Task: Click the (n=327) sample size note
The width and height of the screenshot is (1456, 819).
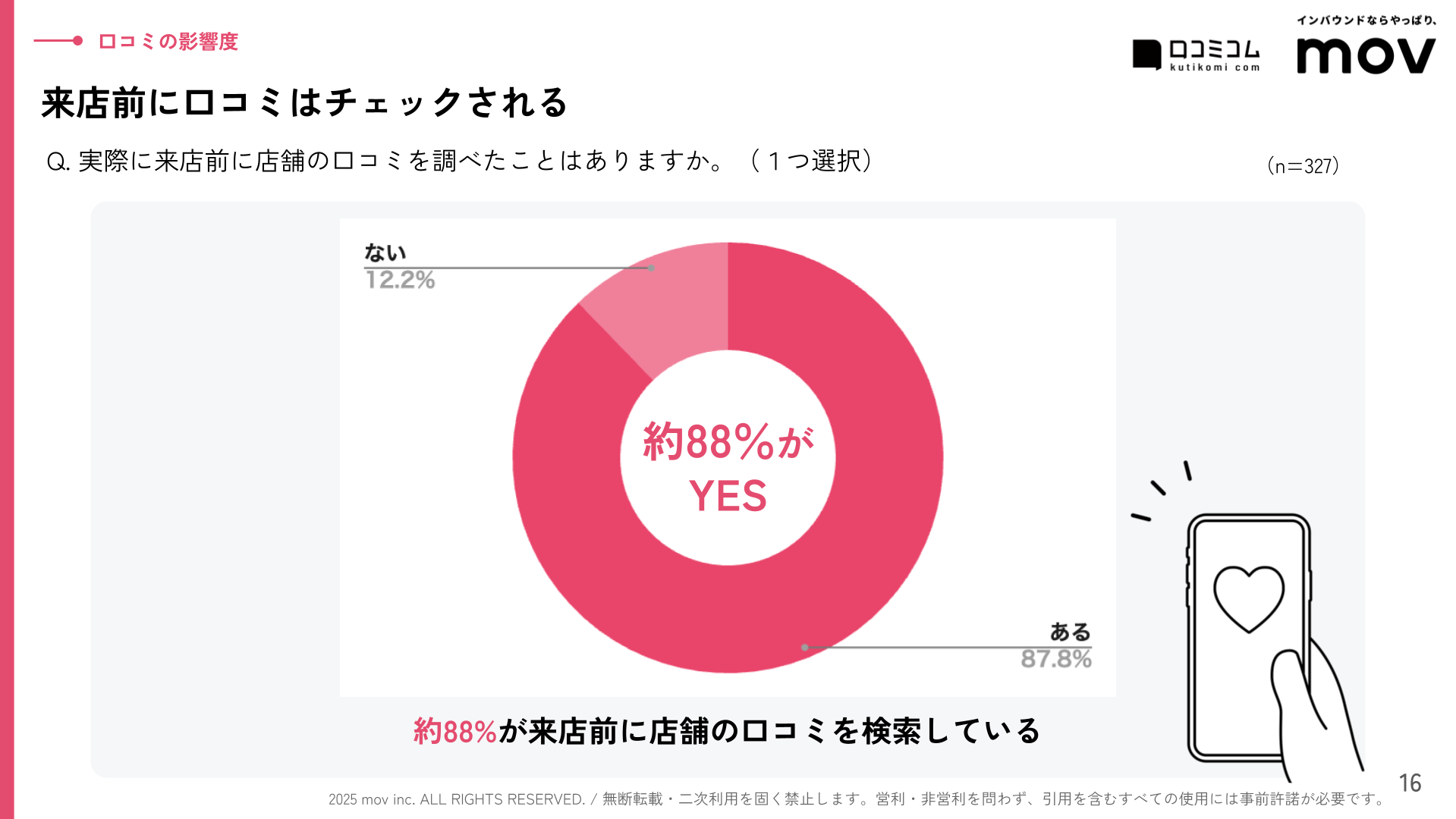Action: (x=1303, y=165)
